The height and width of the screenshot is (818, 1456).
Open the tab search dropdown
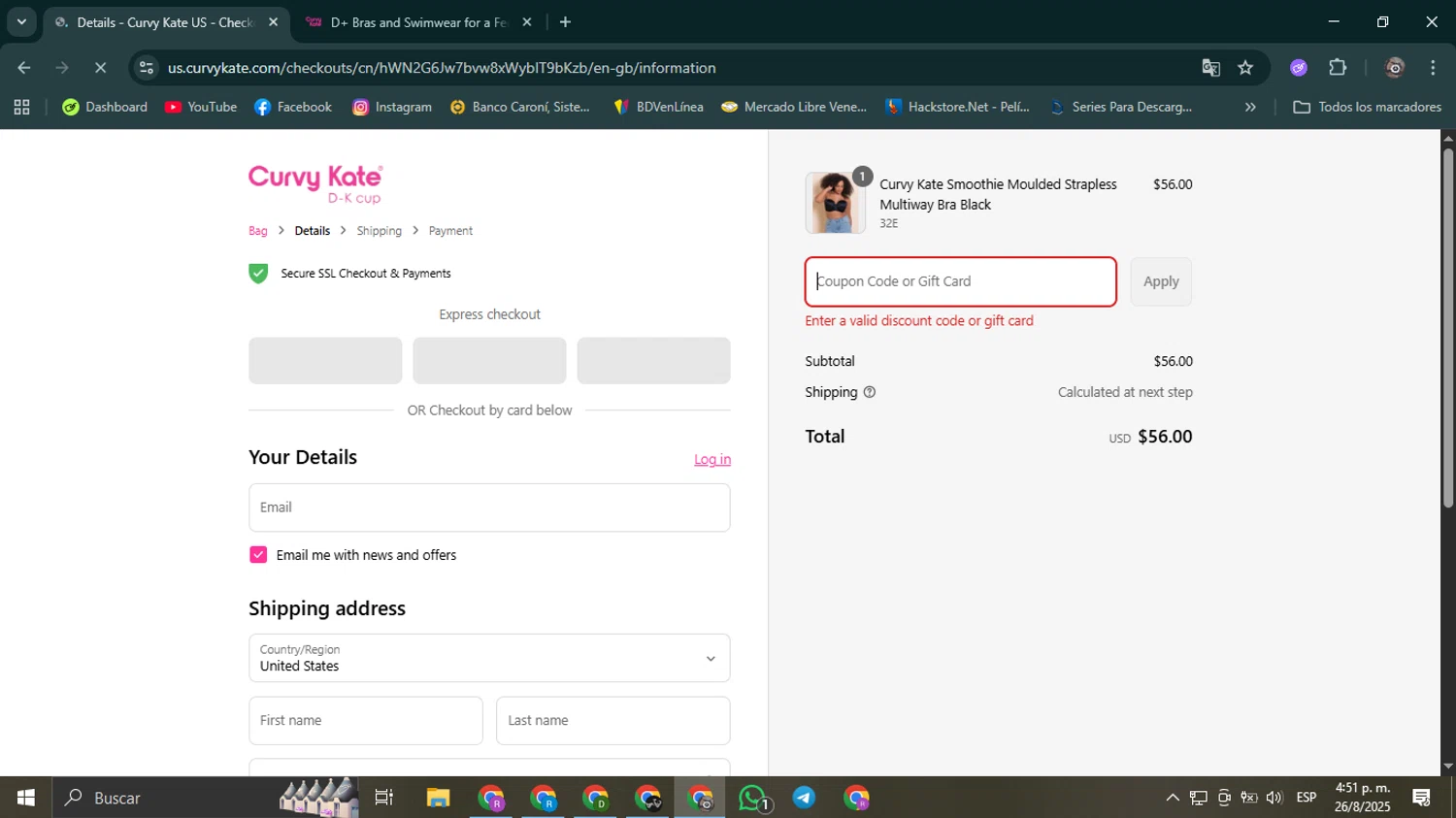pyautogui.click(x=21, y=22)
